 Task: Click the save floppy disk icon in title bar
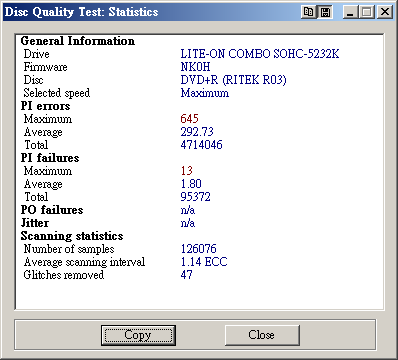click(325, 12)
